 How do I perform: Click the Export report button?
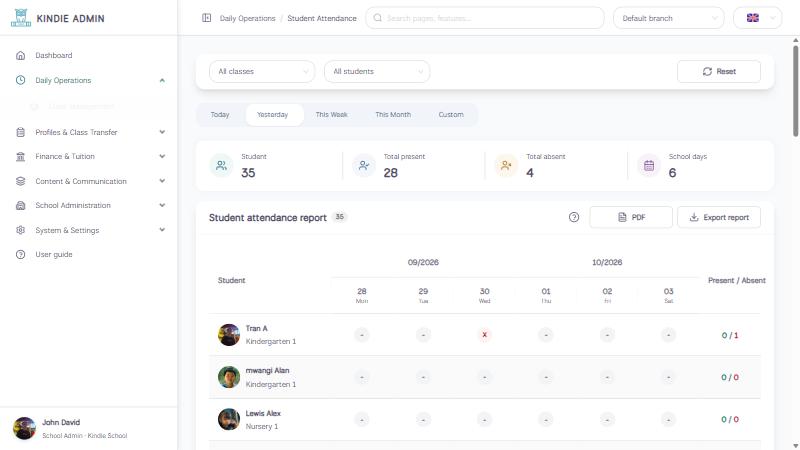[719, 217]
